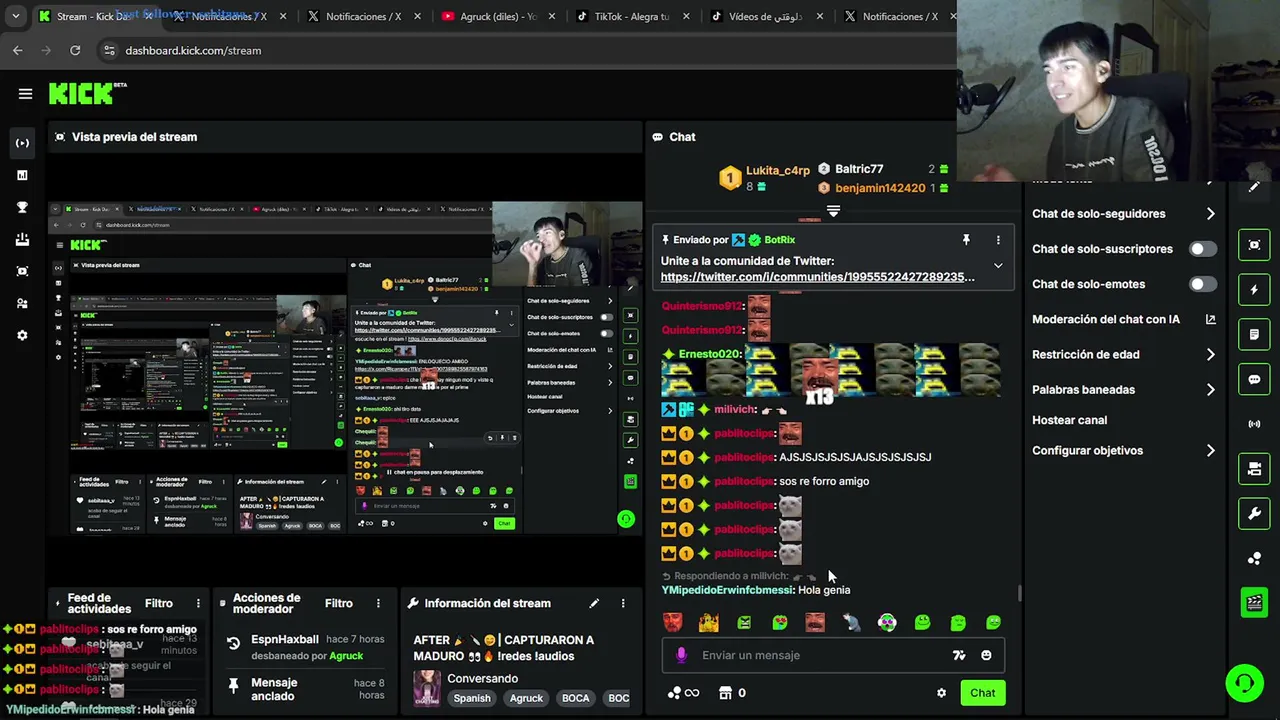Viewport: 1280px width, 720px height.
Task: Open the podium leaderboard sidebar icon
Action: [22, 239]
